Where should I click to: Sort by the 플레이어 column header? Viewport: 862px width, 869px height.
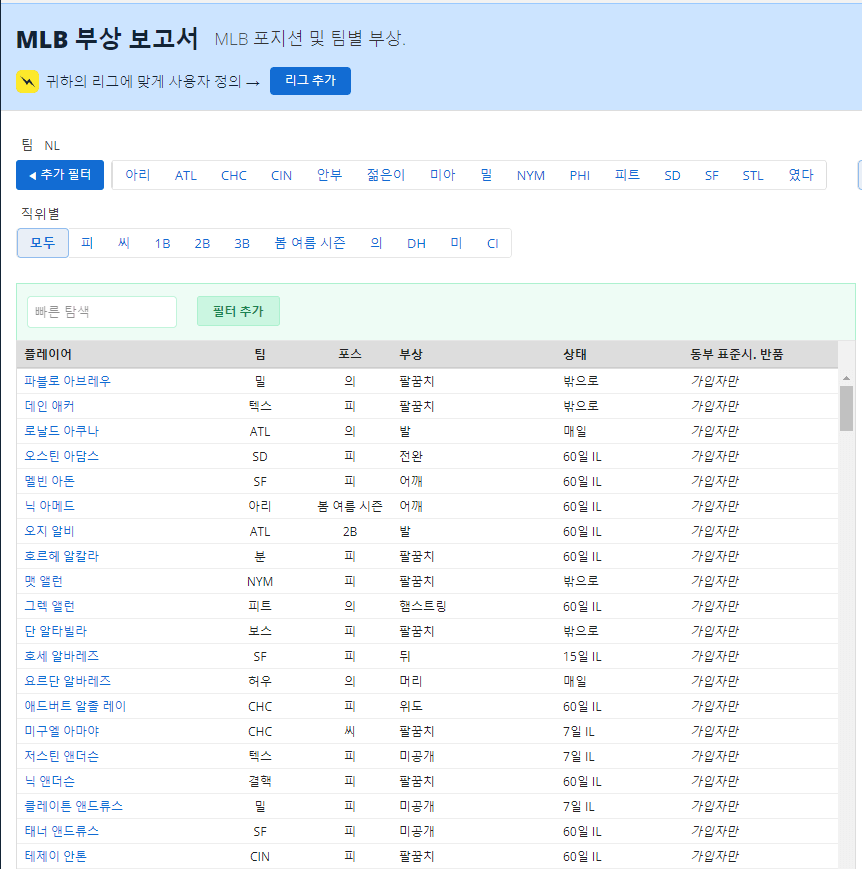point(48,354)
